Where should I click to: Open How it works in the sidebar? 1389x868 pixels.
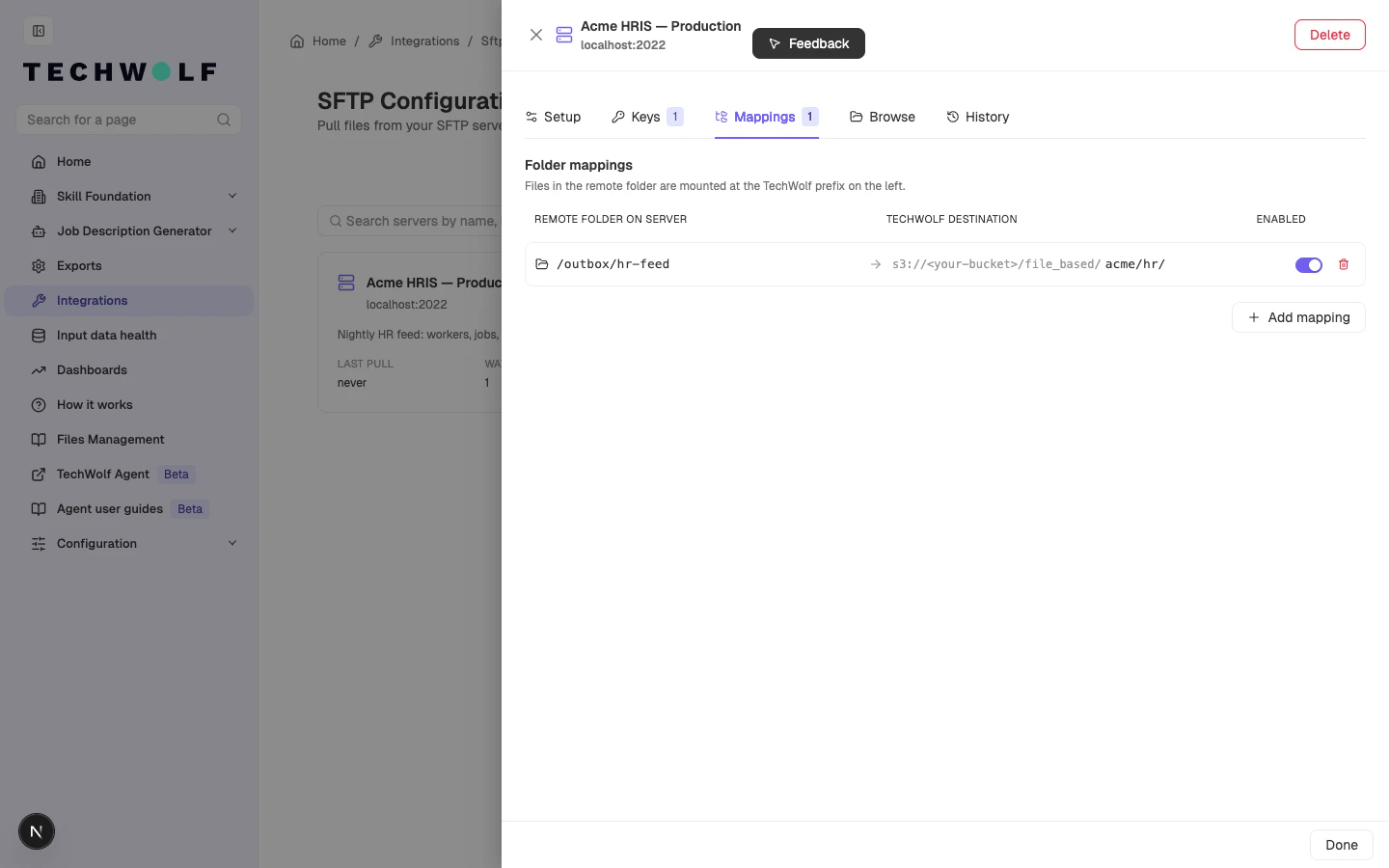(x=128, y=405)
